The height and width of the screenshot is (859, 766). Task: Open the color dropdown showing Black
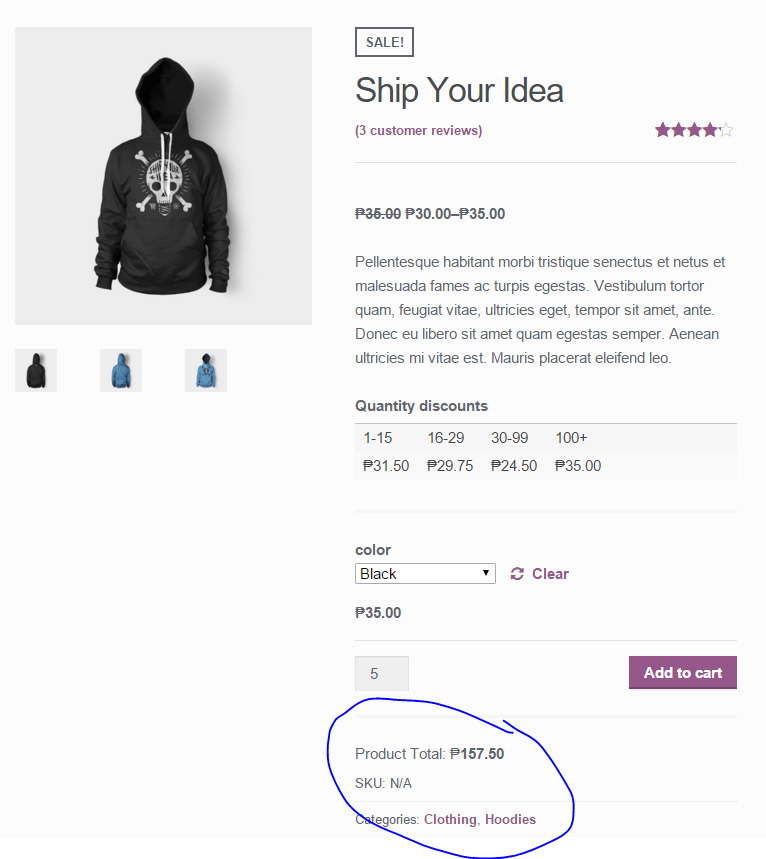tap(425, 574)
